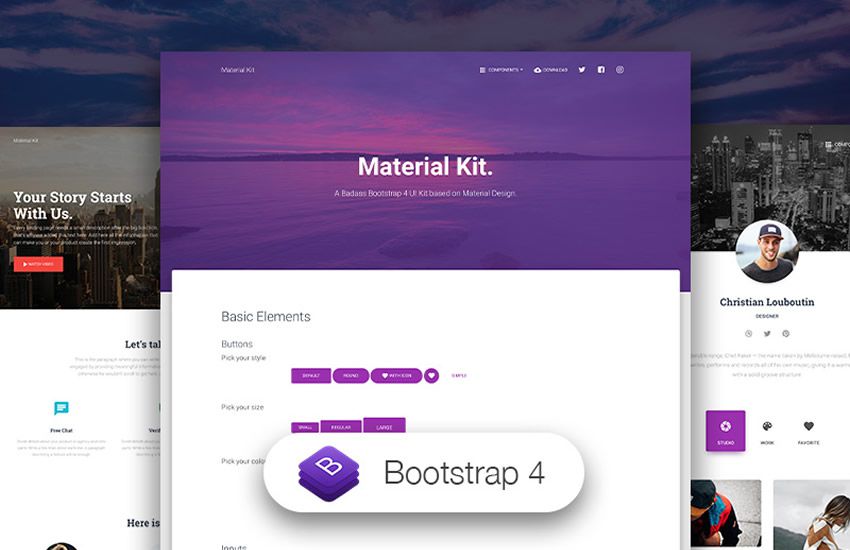Click the 'Basic Elements' heading

[x=266, y=316]
